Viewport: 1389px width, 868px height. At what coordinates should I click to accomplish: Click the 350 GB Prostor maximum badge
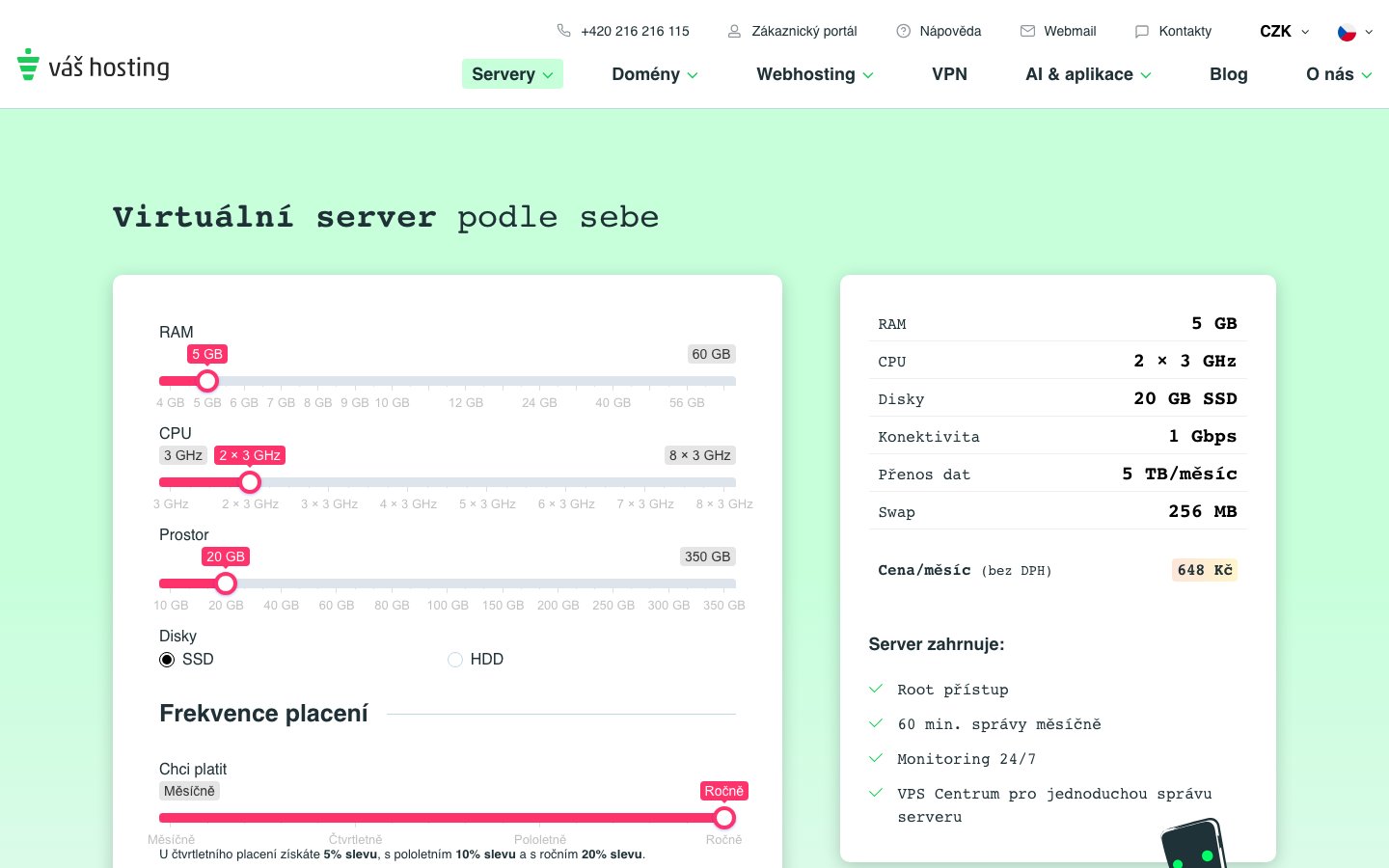pos(708,556)
